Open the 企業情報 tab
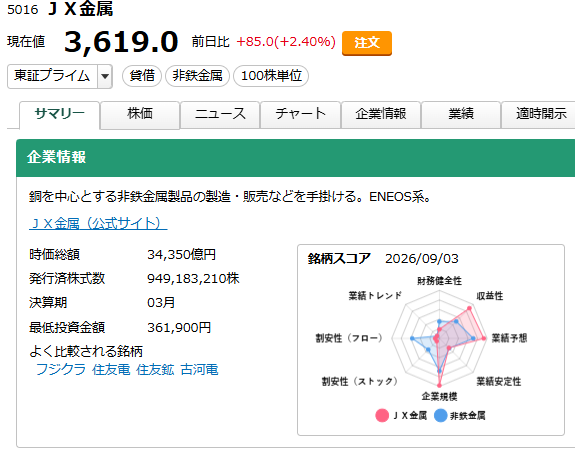575x449 pixels. pos(381,114)
